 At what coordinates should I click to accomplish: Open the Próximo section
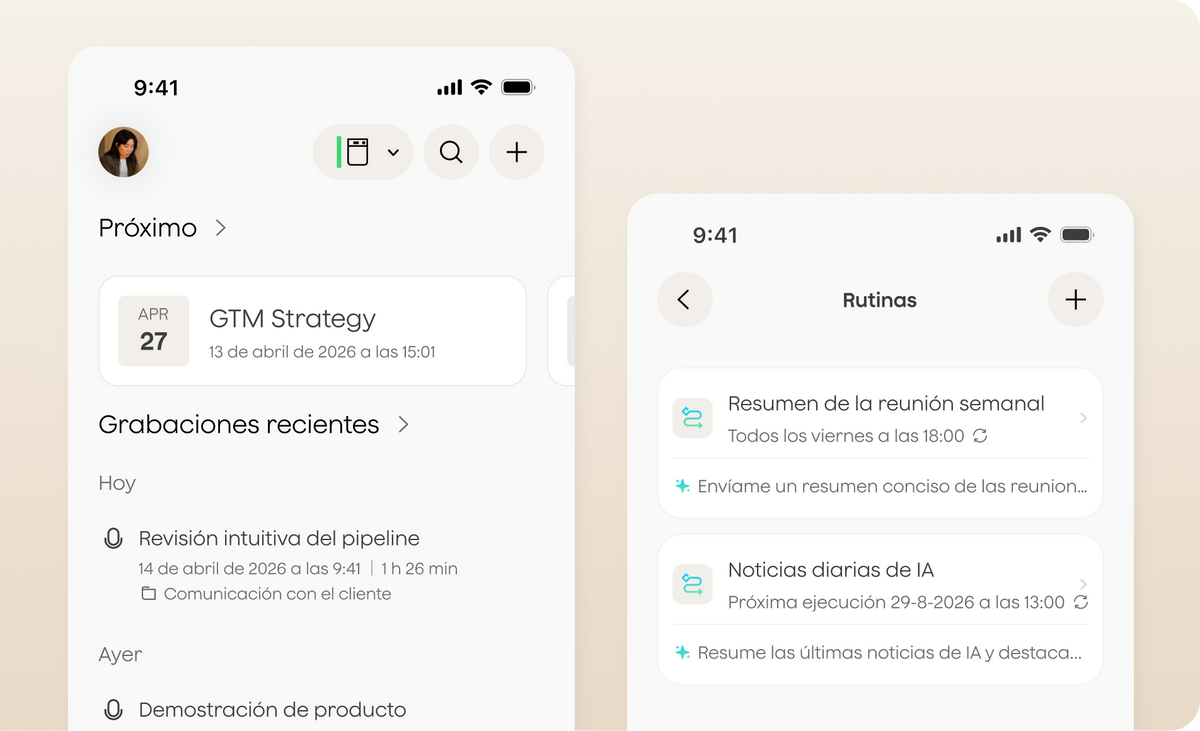(162, 228)
